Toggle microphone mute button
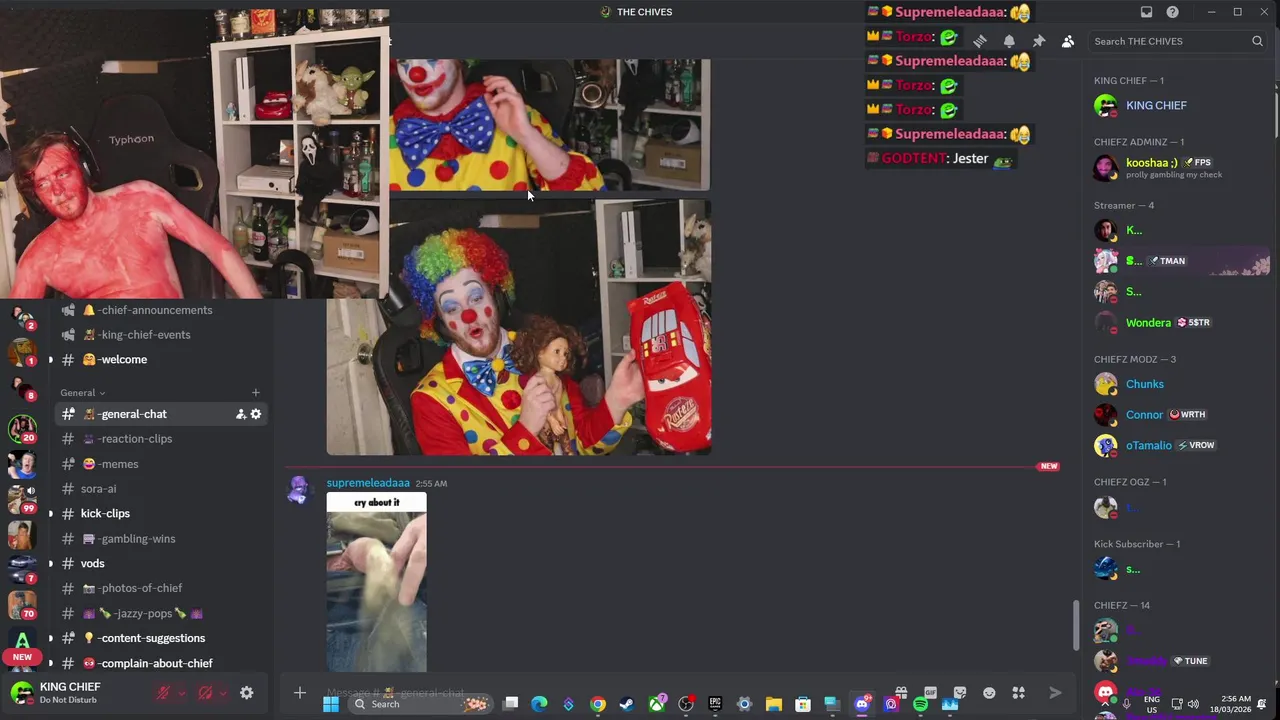The image size is (1280, 720). [163, 693]
